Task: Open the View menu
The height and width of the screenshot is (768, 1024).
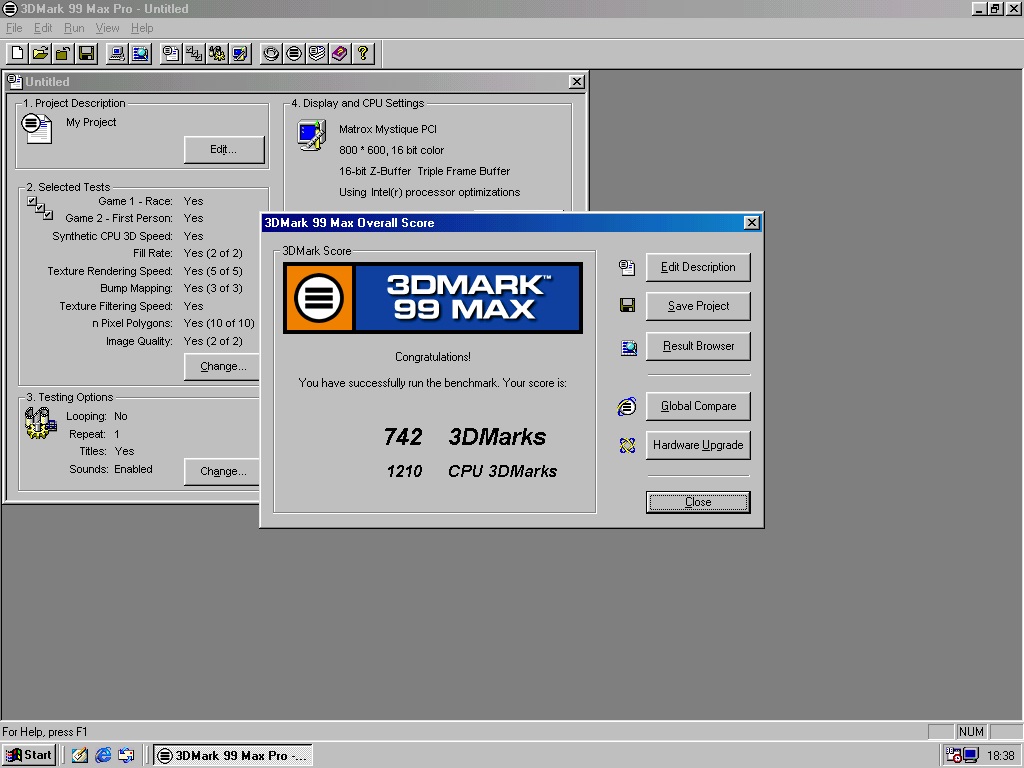Action: point(106,28)
